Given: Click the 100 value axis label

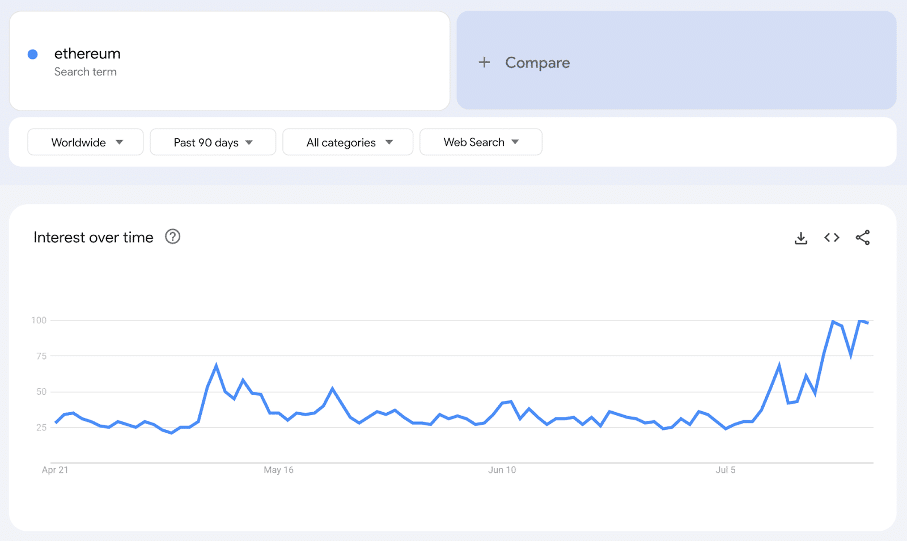Looking at the screenshot, I should [39, 320].
